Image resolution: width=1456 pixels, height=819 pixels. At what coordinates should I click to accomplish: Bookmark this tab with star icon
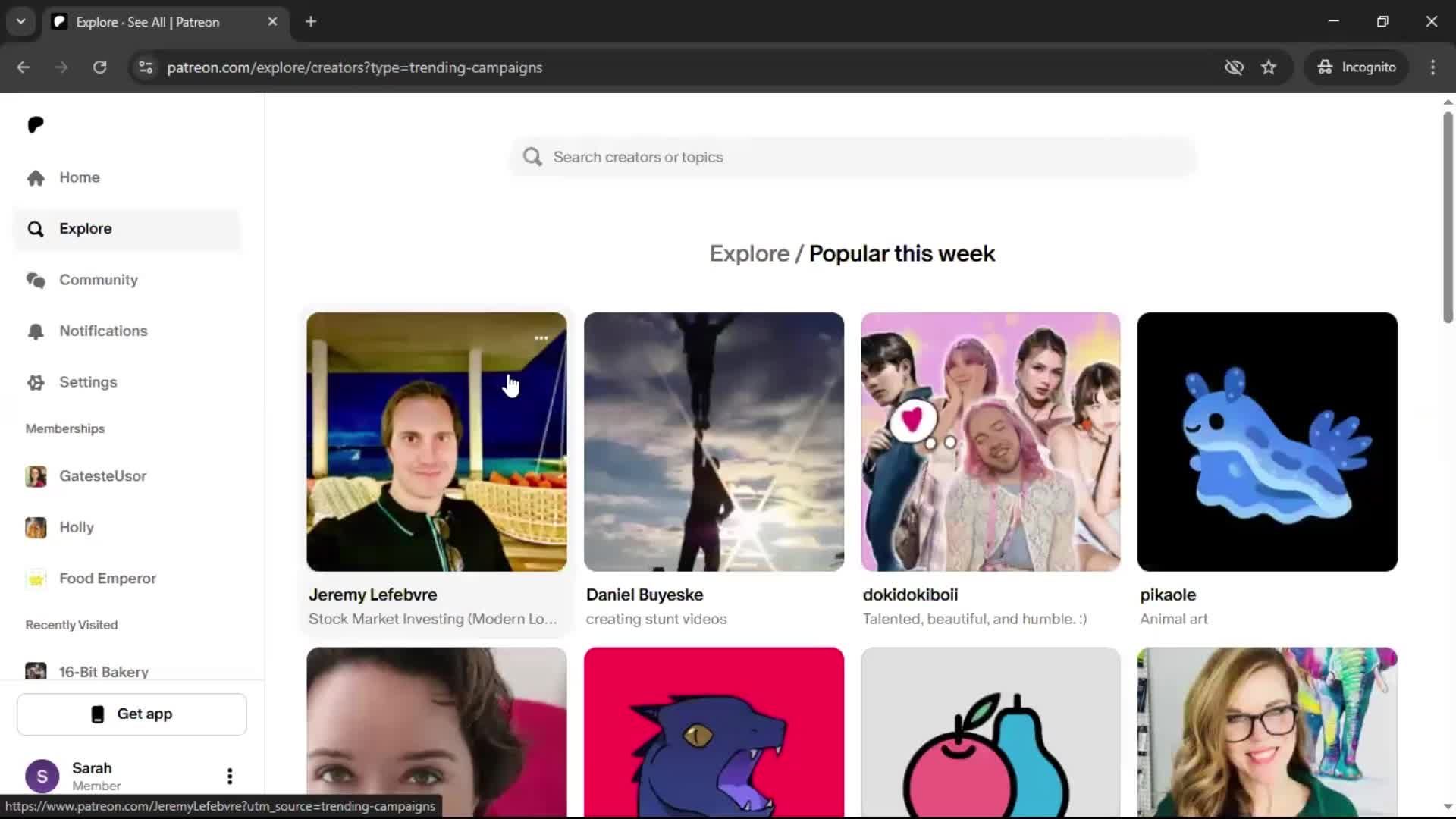click(x=1269, y=67)
